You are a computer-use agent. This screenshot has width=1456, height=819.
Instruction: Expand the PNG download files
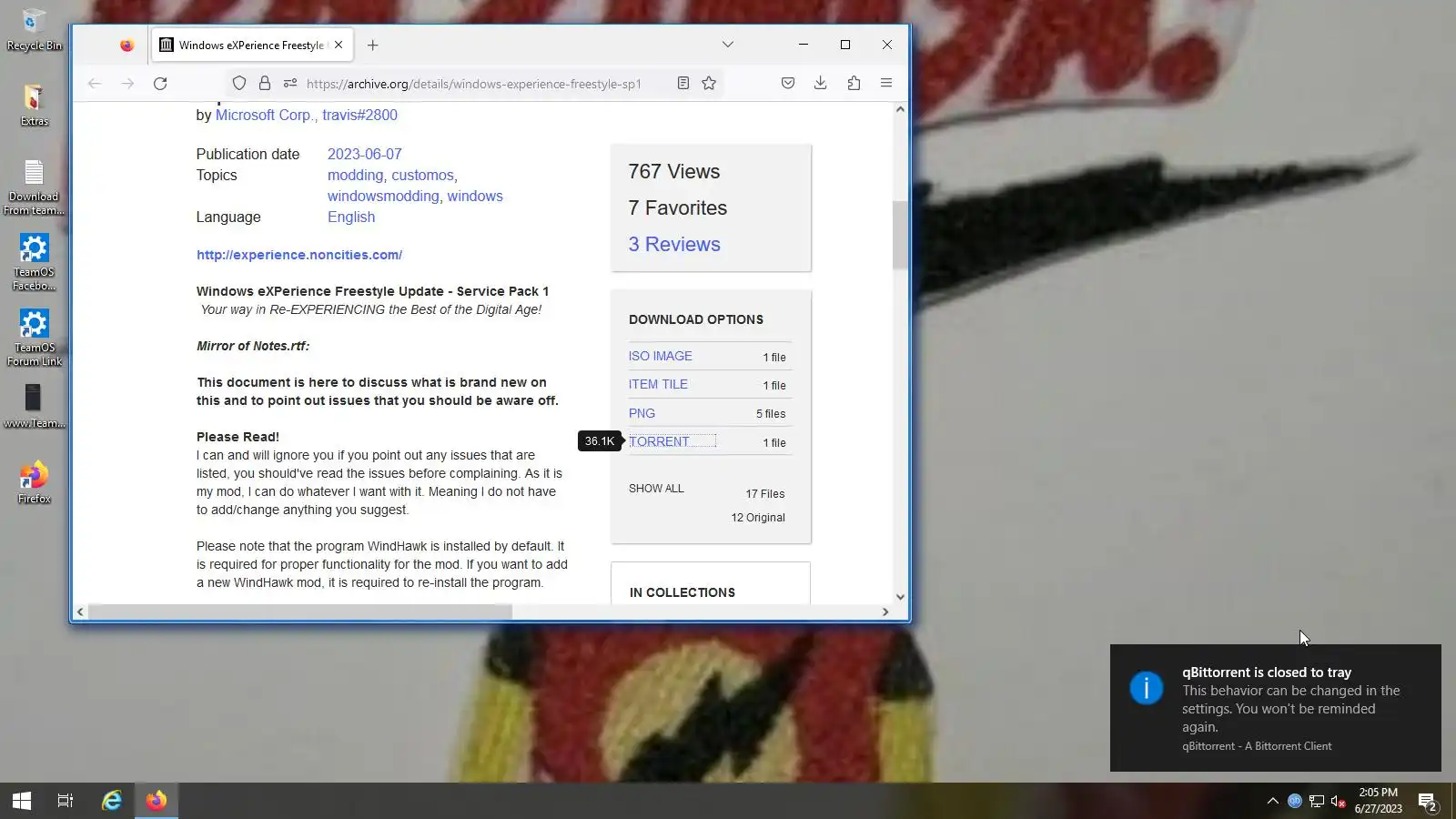tap(642, 414)
